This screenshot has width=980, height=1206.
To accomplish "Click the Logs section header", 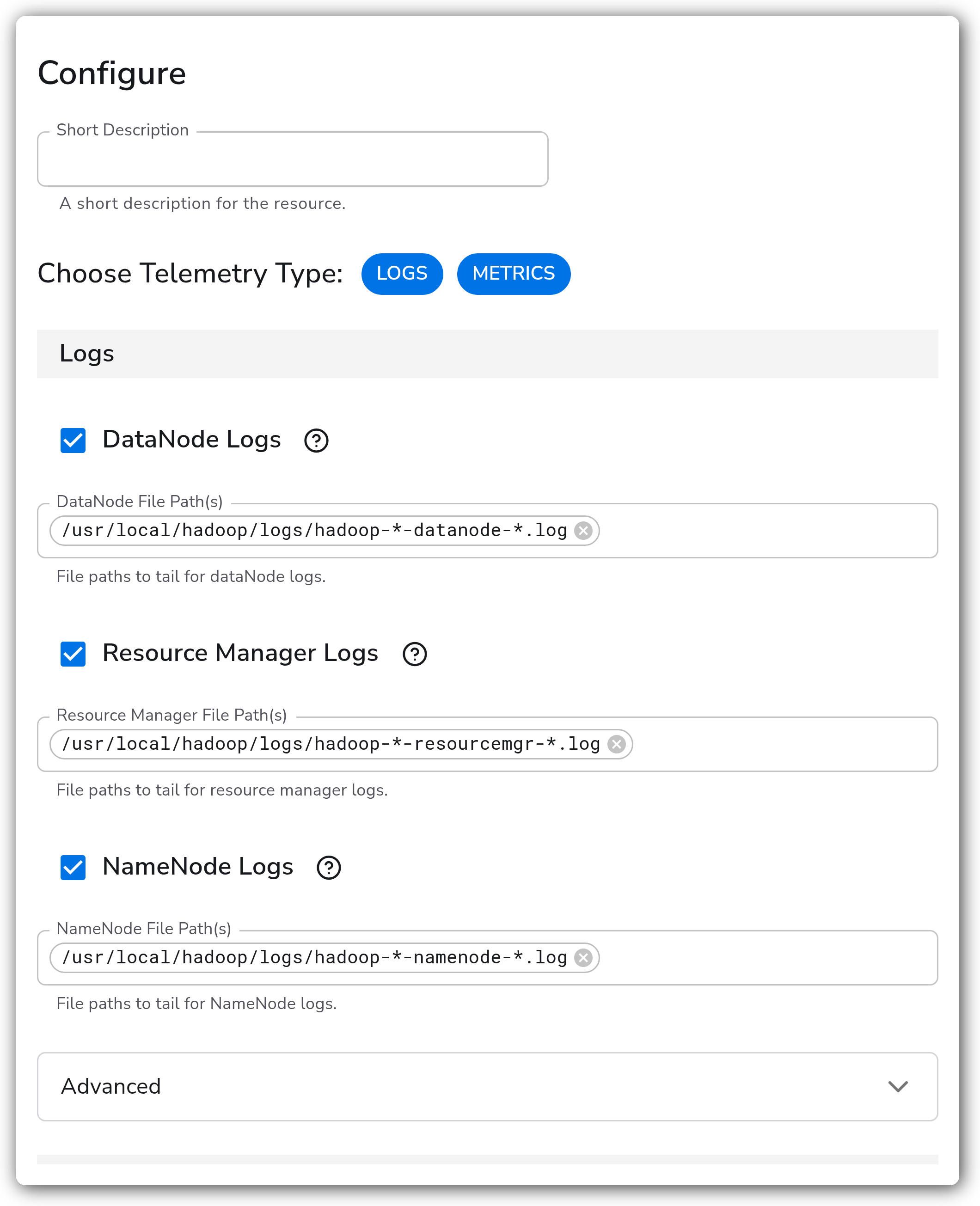I will click(x=488, y=354).
